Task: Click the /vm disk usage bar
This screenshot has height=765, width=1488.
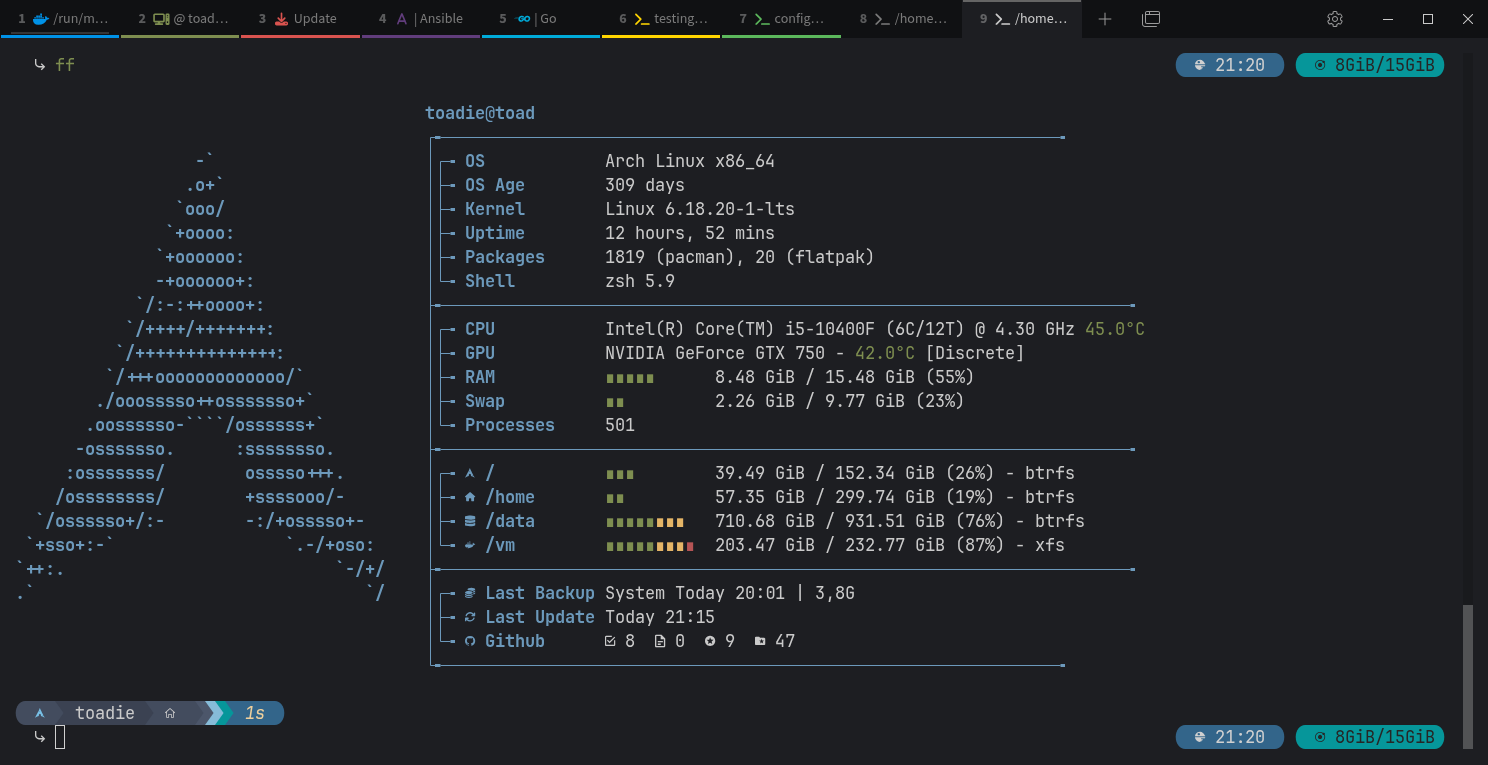Action: coord(649,546)
